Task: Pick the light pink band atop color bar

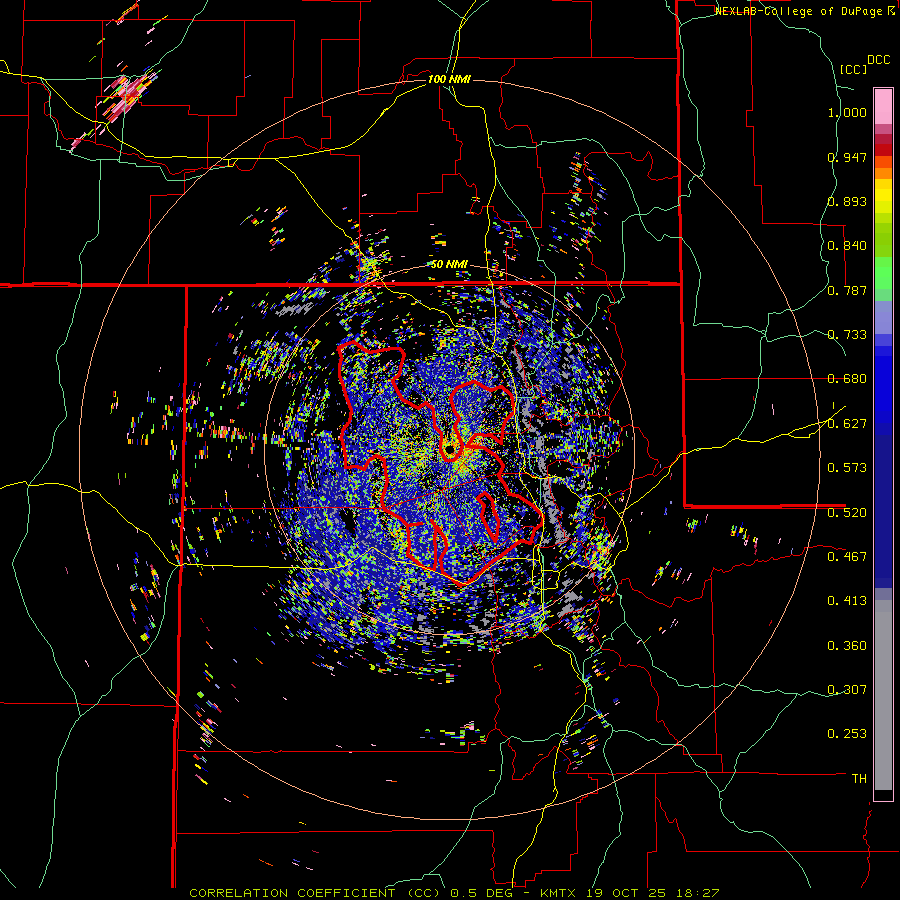Action: [883, 106]
